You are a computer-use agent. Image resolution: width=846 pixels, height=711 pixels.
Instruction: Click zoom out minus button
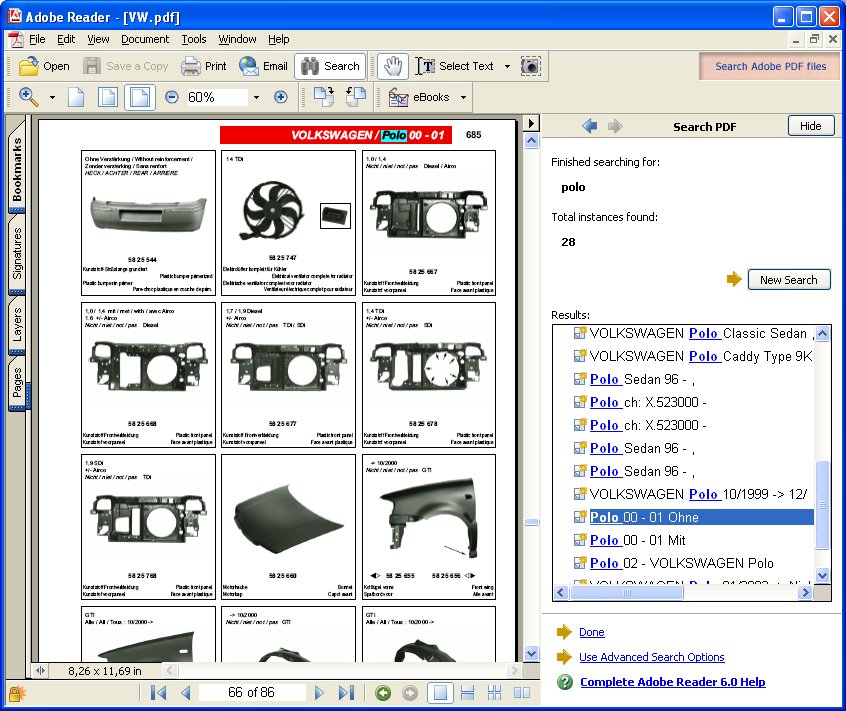click(x=172, y=97)
